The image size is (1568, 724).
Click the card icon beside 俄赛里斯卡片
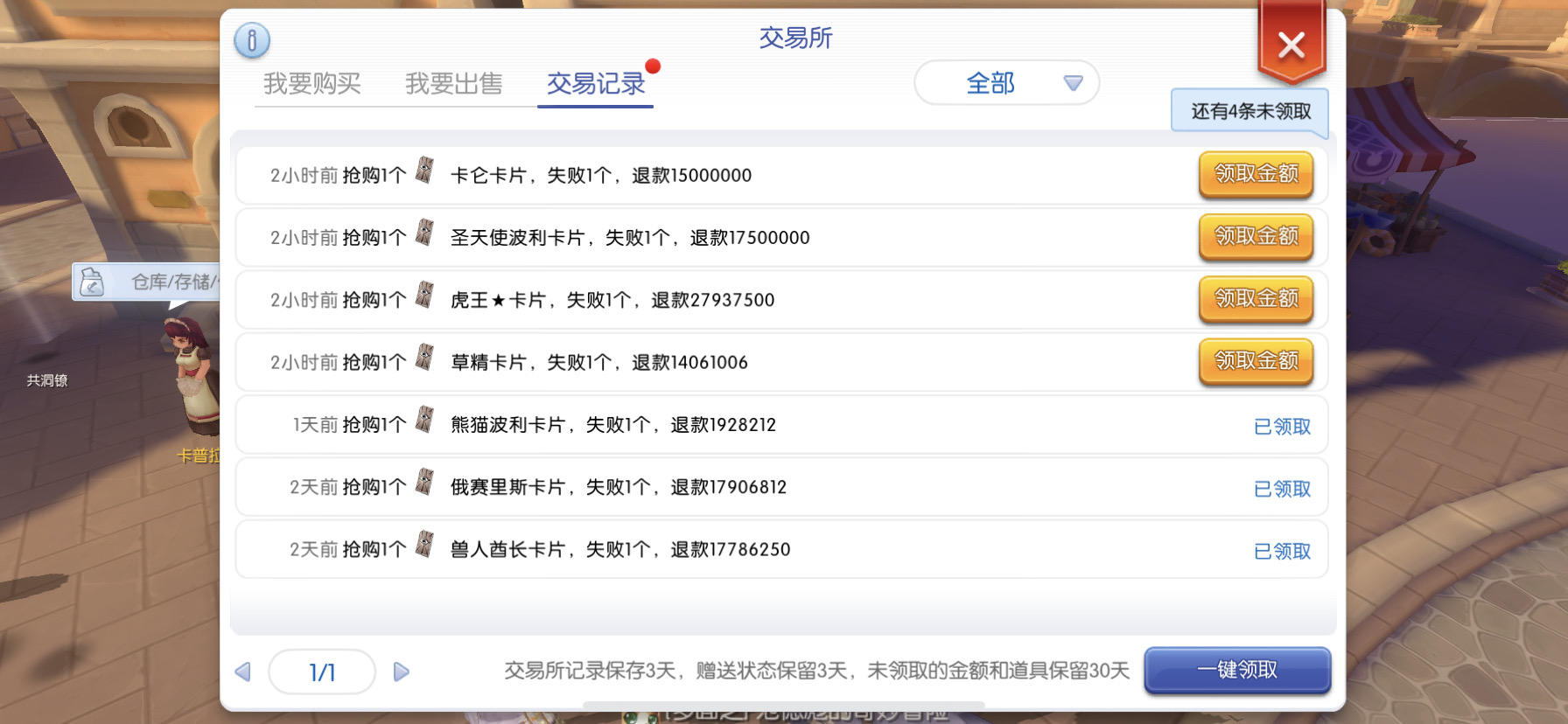coord(424,483)
